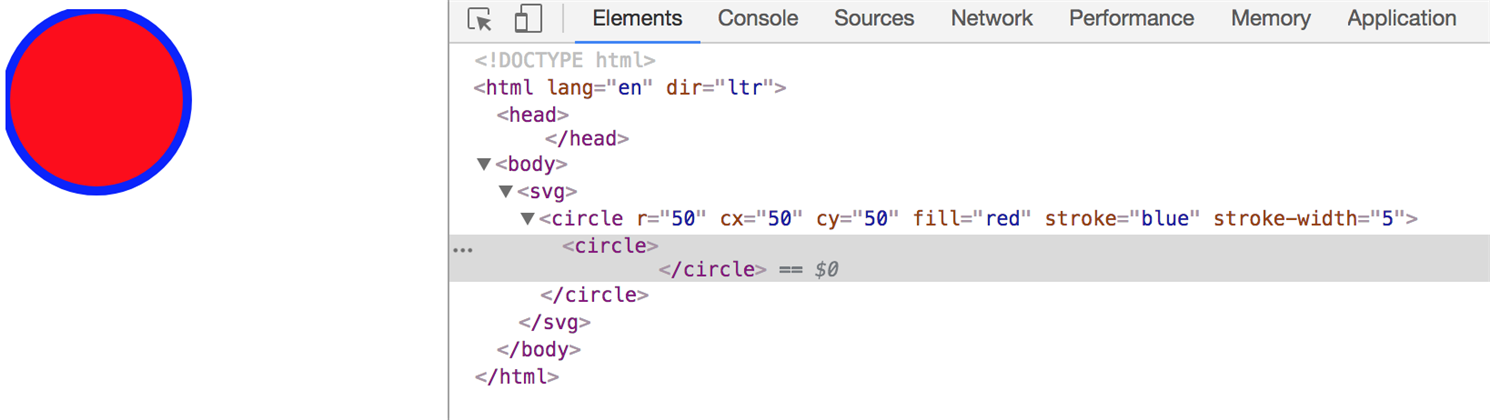Switch to the Elements tab
1490x420 pixels.
pyautogui.click(x=637, y=19)
